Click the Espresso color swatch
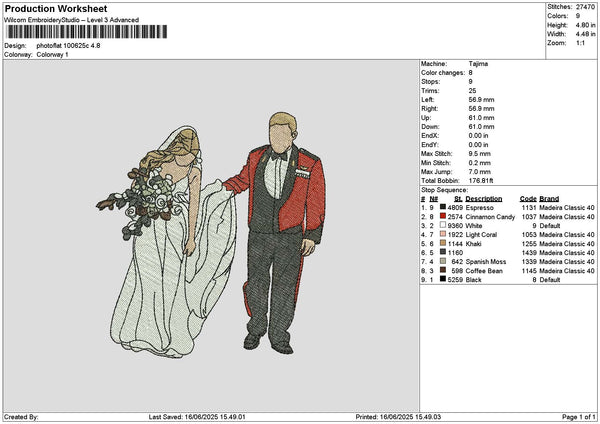The width and height of the screenshot is (600, 424). tap(443, 207)
